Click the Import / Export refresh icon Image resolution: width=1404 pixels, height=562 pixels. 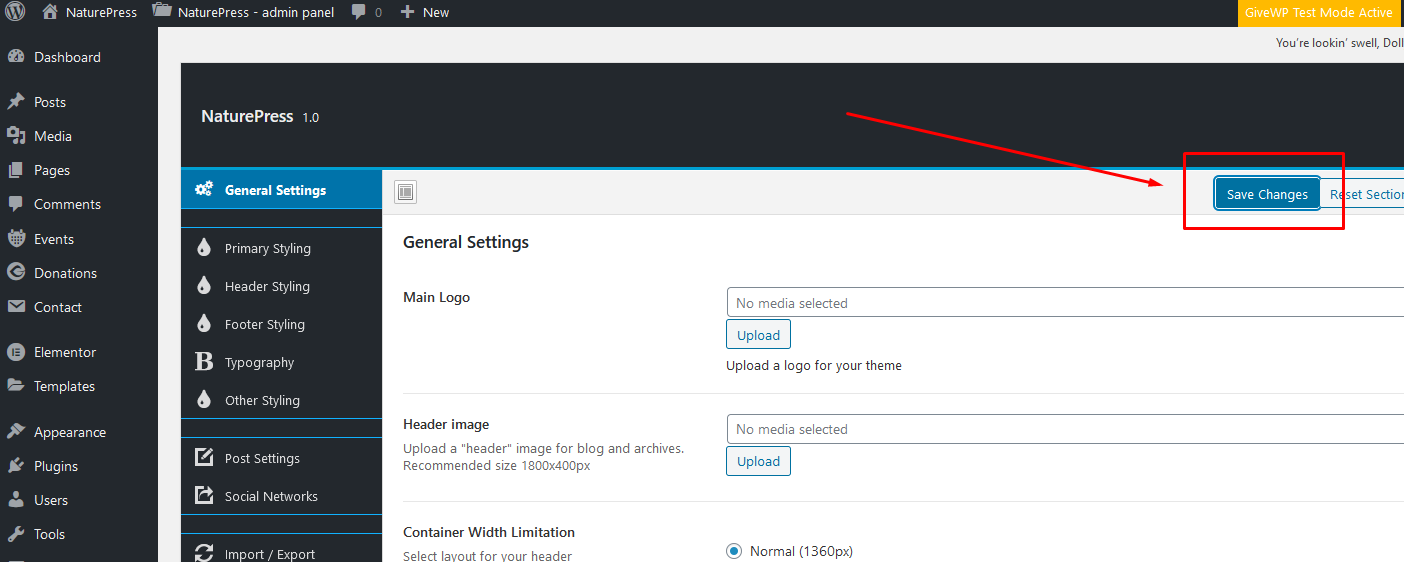click(x=204, y=553)
